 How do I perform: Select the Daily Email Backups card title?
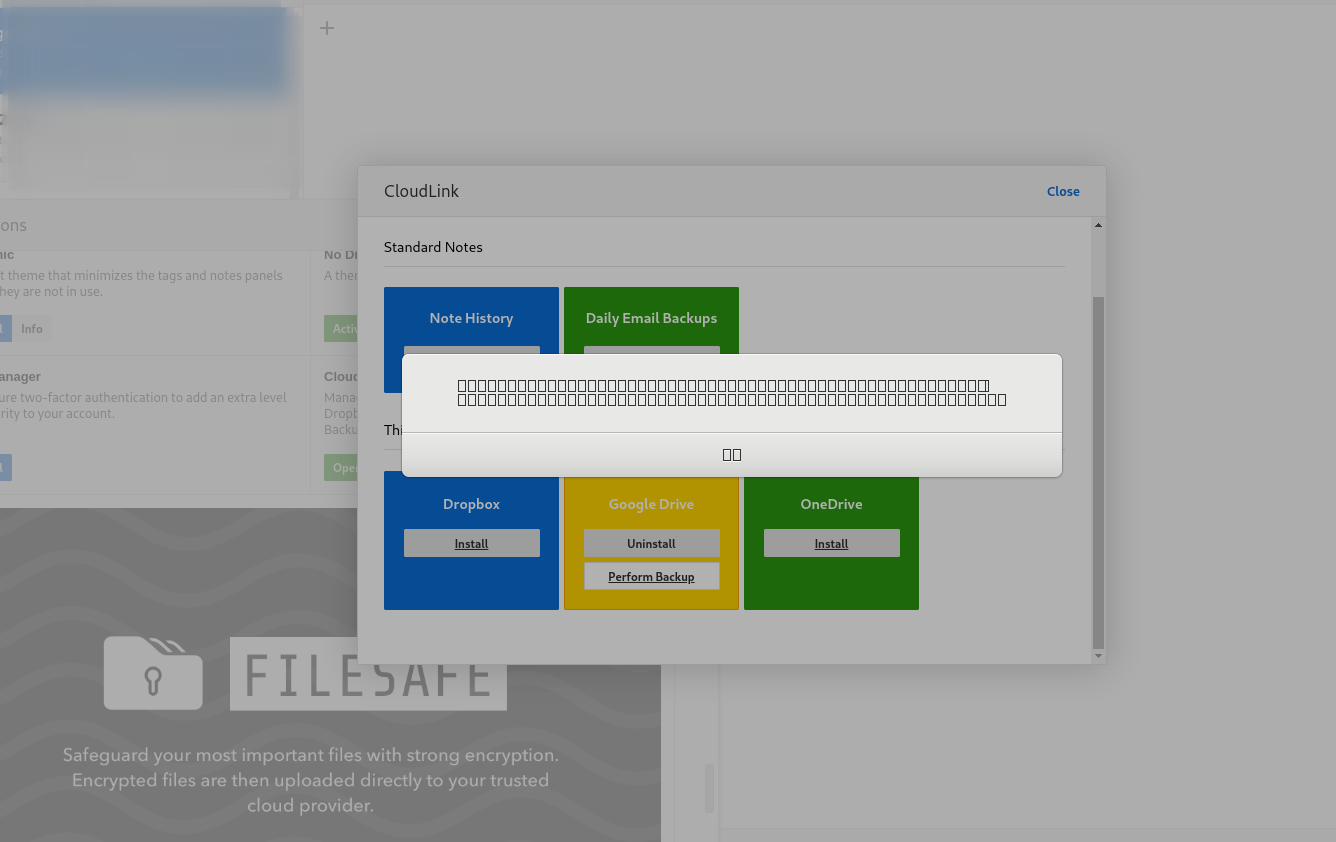652,318
